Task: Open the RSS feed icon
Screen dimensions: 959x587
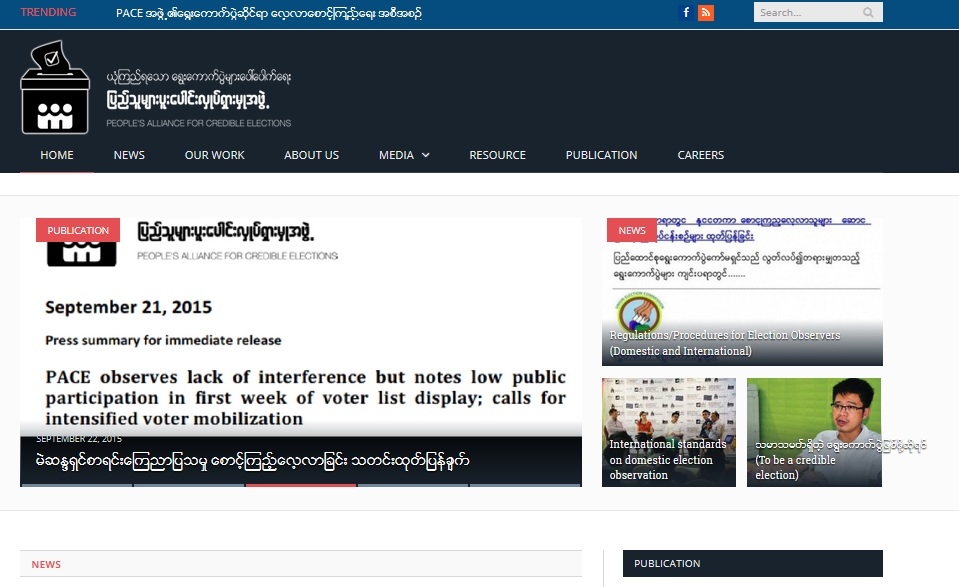Action: click(706, 13)
